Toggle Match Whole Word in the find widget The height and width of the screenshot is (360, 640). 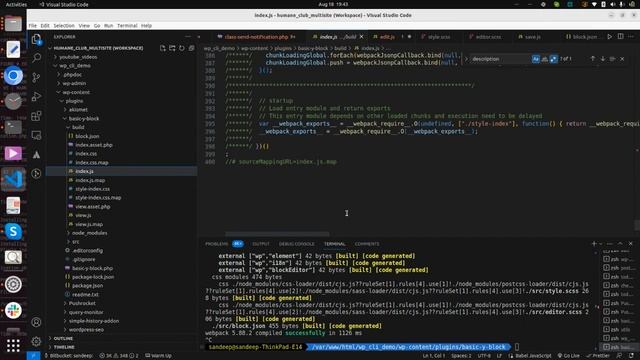coord(544,59)
